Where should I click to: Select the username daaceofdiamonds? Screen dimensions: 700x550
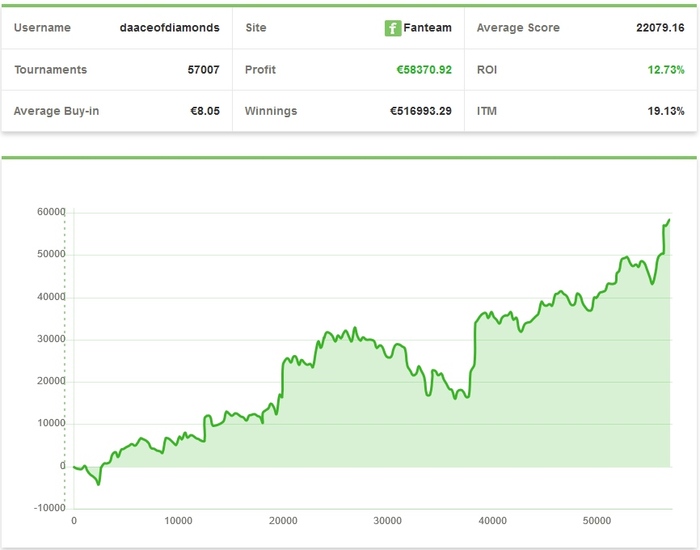coord(170,28)
